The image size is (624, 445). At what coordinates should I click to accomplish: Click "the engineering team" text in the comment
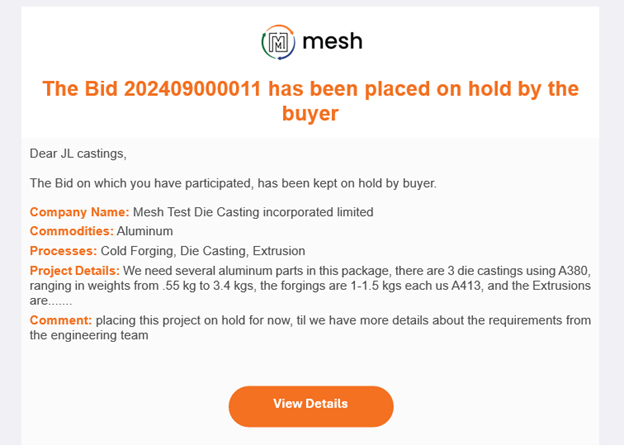click(90, 335)
